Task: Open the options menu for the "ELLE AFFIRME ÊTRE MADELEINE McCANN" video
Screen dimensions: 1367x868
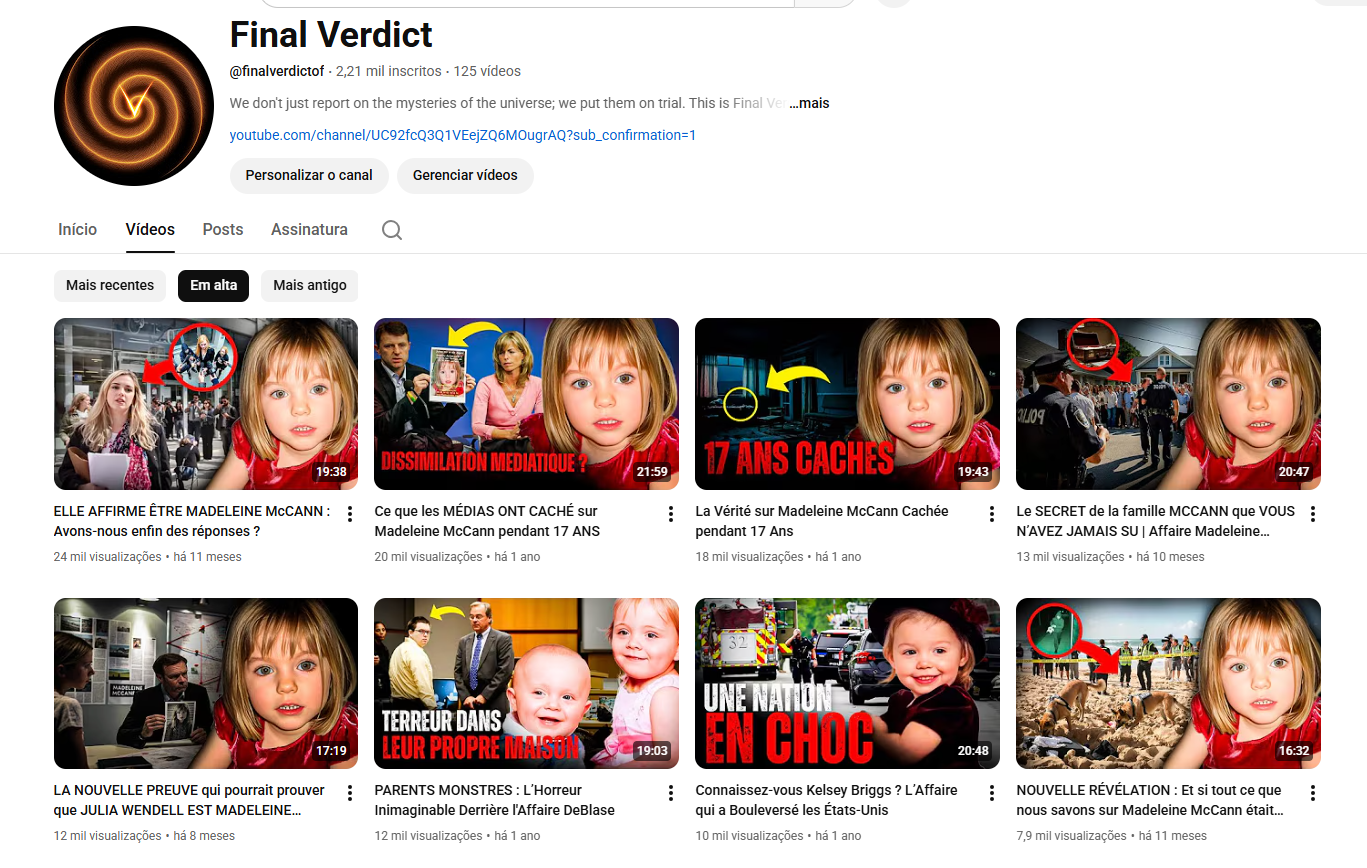Action: [348, 513]
